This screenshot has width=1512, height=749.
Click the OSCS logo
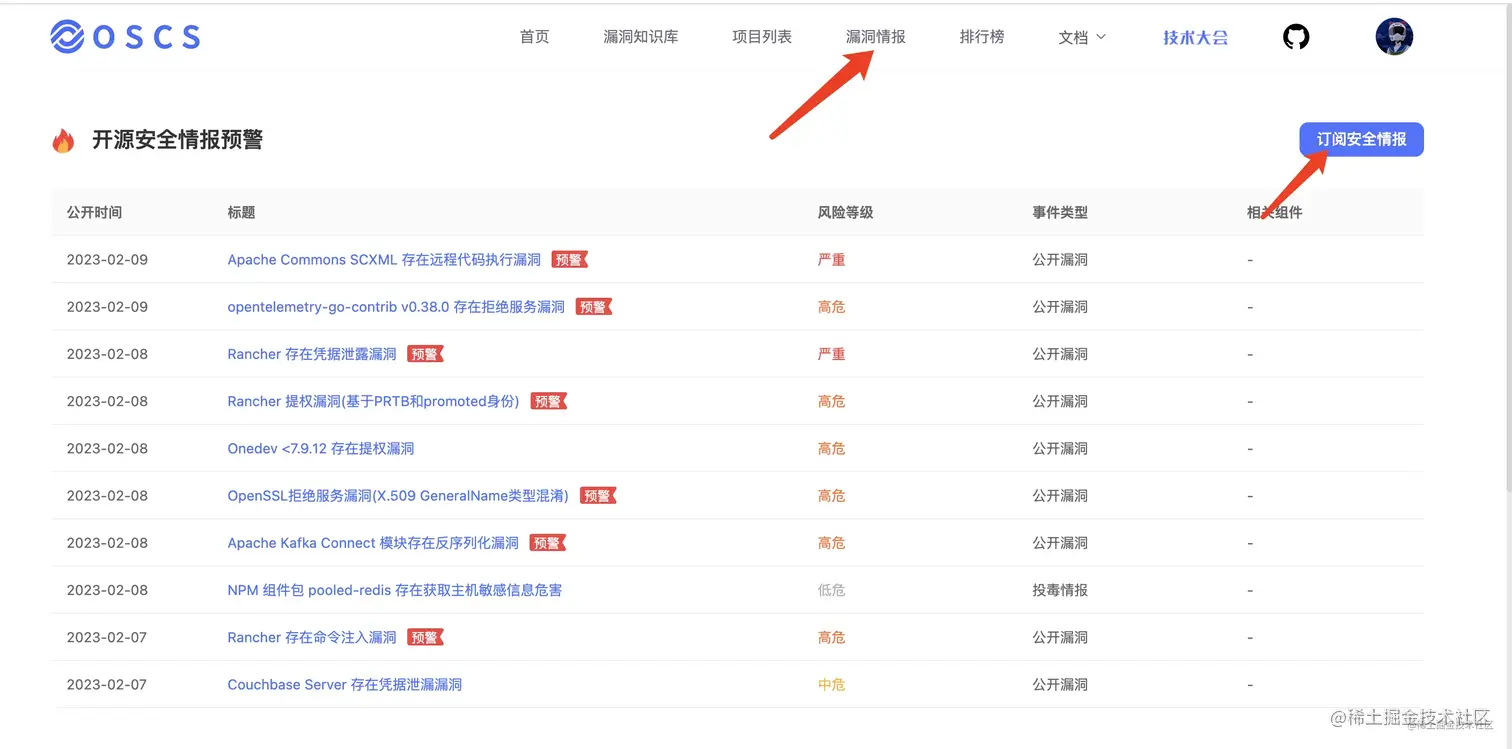click(125, 37)
